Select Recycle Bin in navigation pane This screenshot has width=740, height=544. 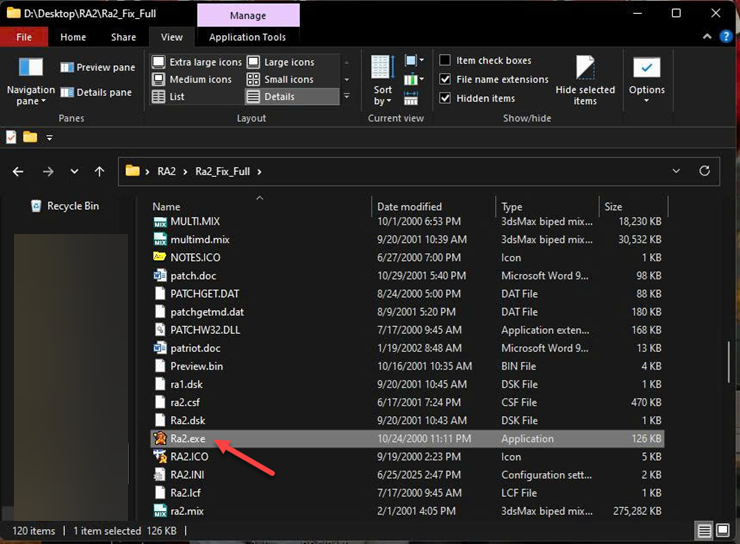65,206
